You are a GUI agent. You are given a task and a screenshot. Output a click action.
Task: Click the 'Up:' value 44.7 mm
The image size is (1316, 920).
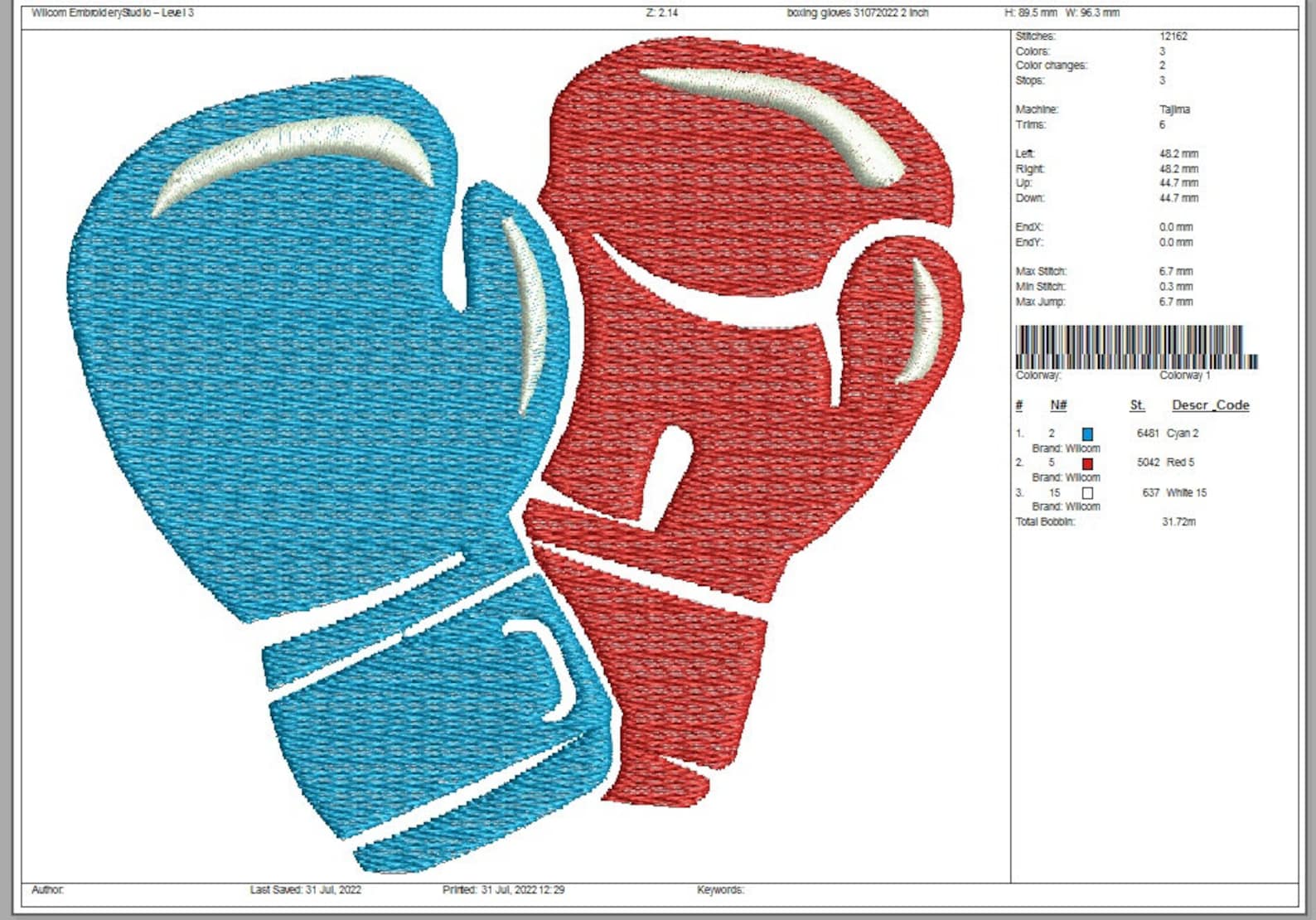point(1178,183)
